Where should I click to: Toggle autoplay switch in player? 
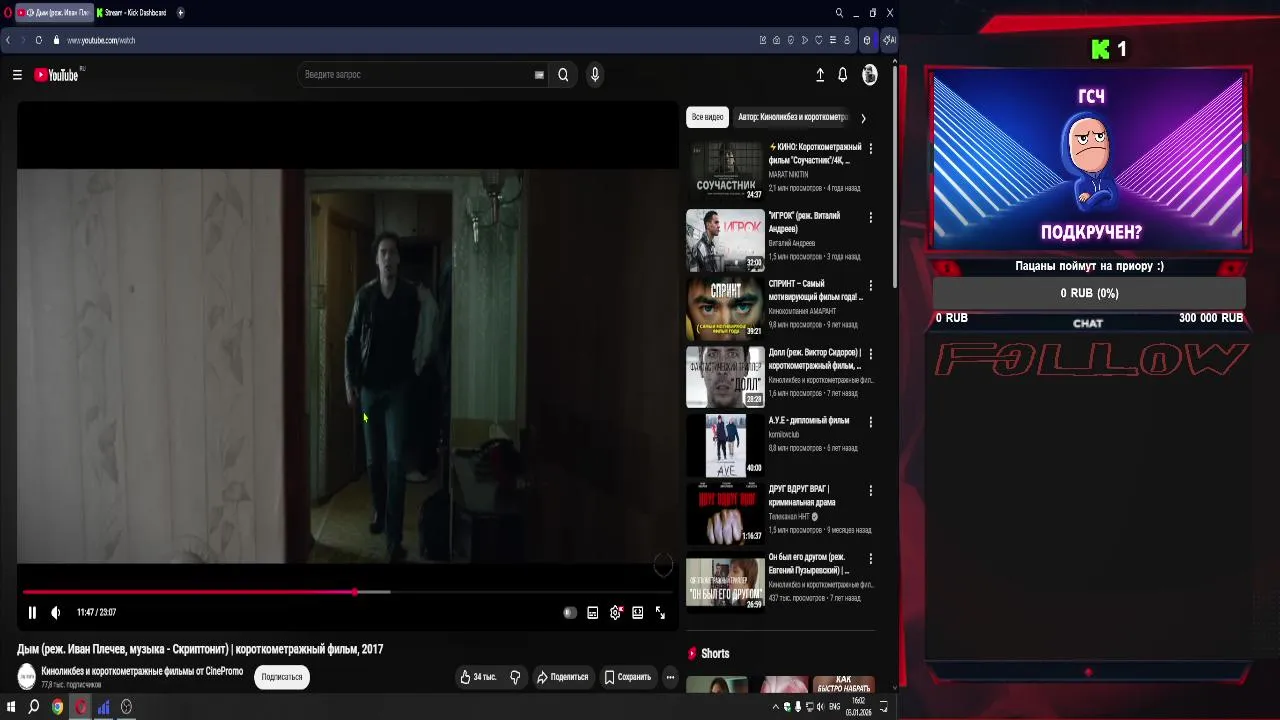tap(570, 613)
